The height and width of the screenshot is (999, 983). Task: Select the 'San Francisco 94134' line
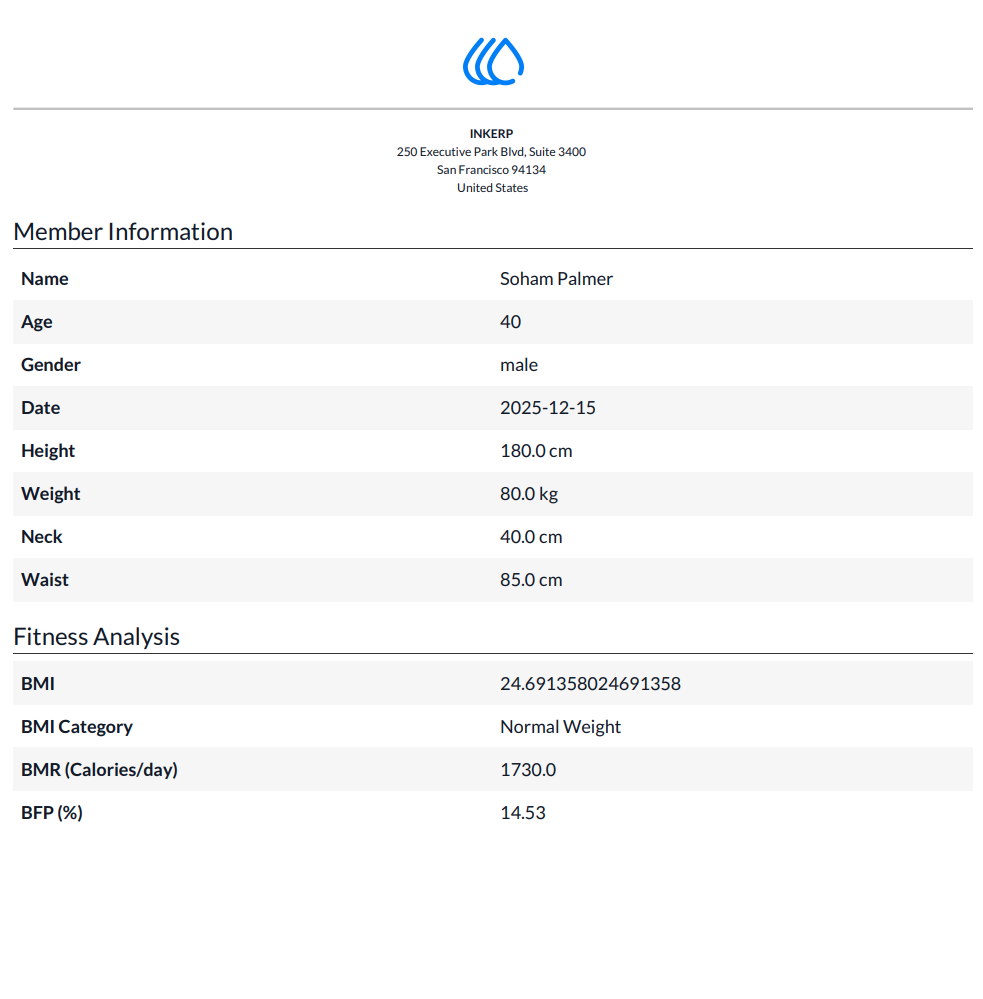coord(491,169)
